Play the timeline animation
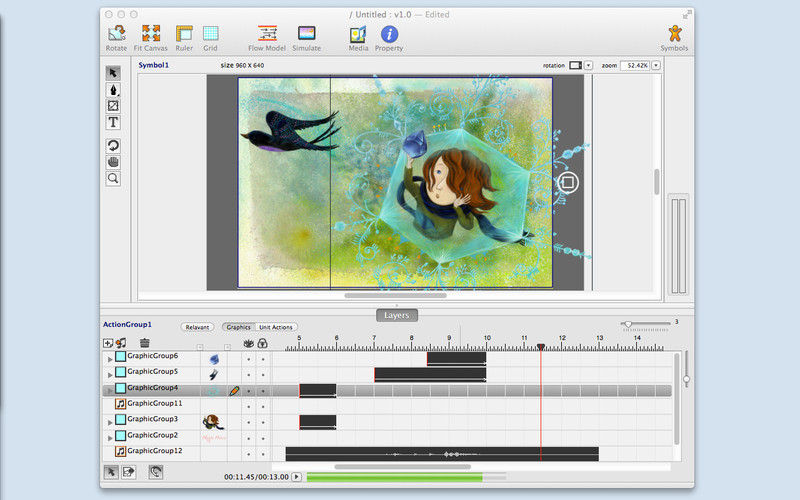Screen dimensions: 800x500 point(296,477)
